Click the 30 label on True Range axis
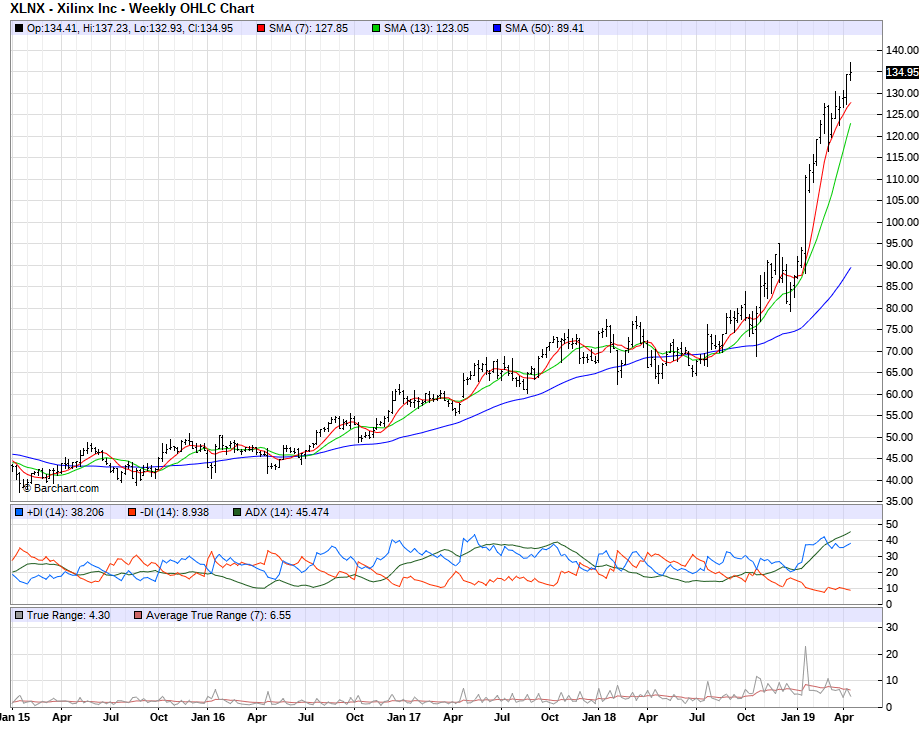The width and height of the screenshot is (924, 748). point(892,628)
